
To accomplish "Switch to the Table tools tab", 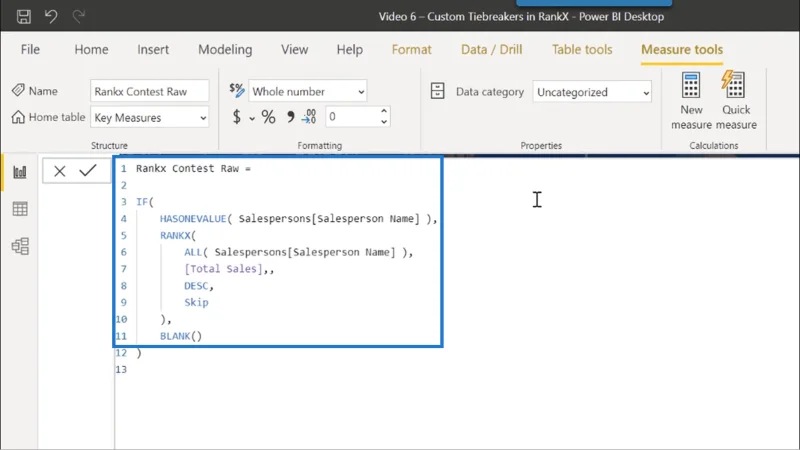I will tap(582, 49).
